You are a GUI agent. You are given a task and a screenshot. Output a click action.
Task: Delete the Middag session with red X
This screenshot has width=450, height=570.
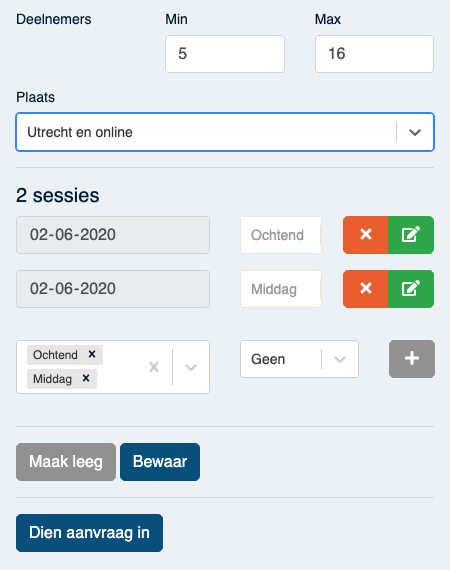(x=366, y=289)
